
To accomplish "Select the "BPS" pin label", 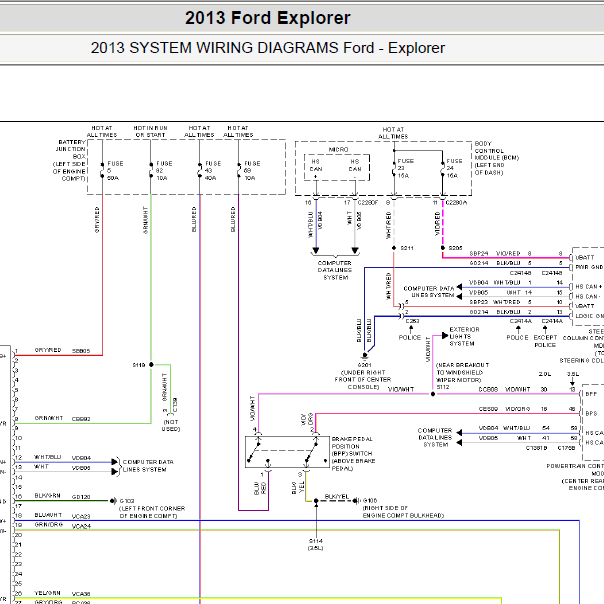I will pyautogui.click(x=591, y=413).
